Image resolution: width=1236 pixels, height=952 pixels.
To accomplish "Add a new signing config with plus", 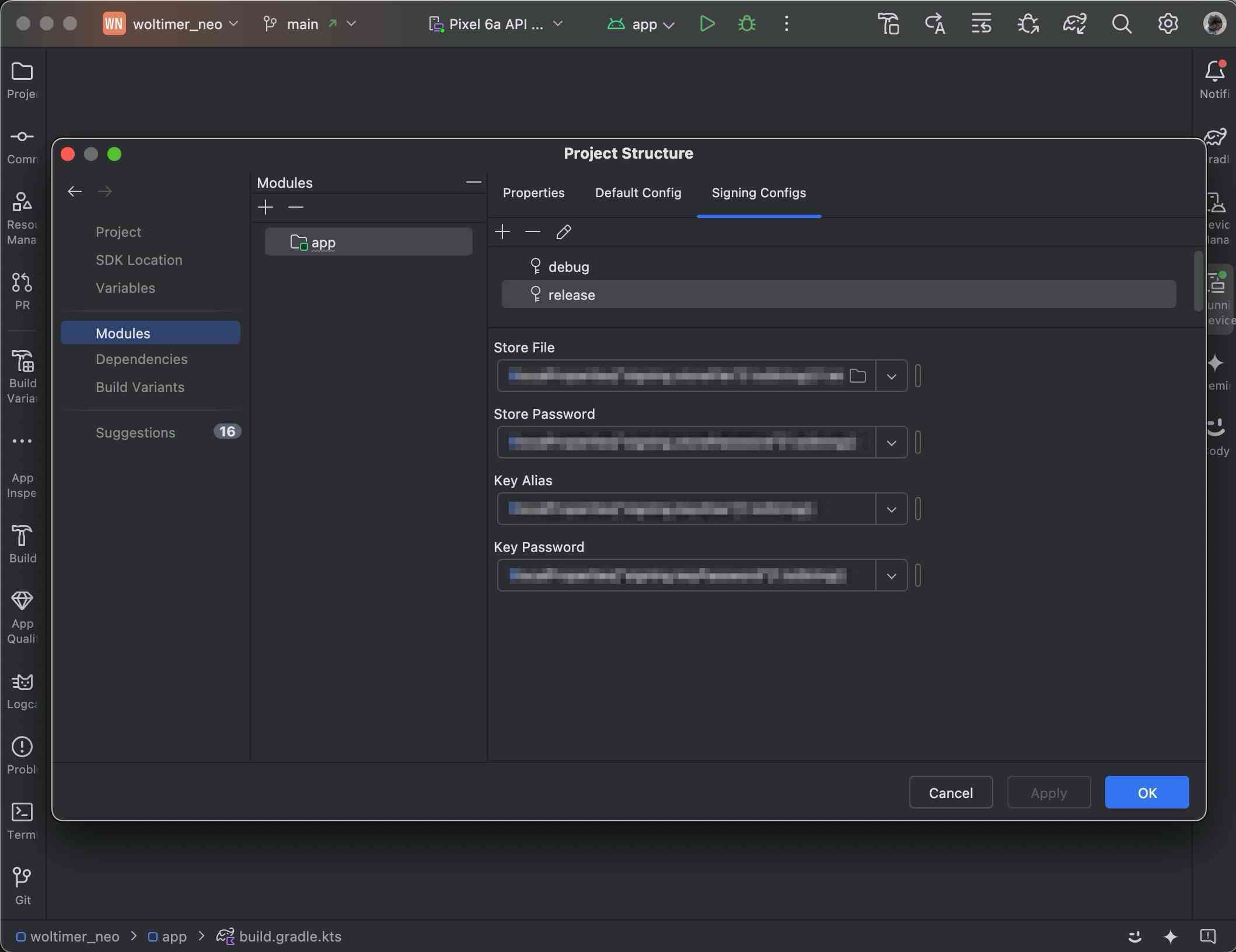I will [502, 232].
